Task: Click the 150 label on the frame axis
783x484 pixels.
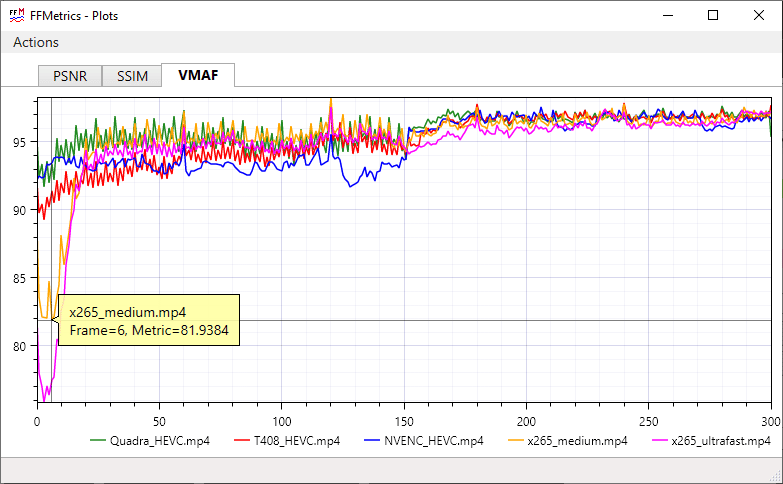Action: [404, 421]
